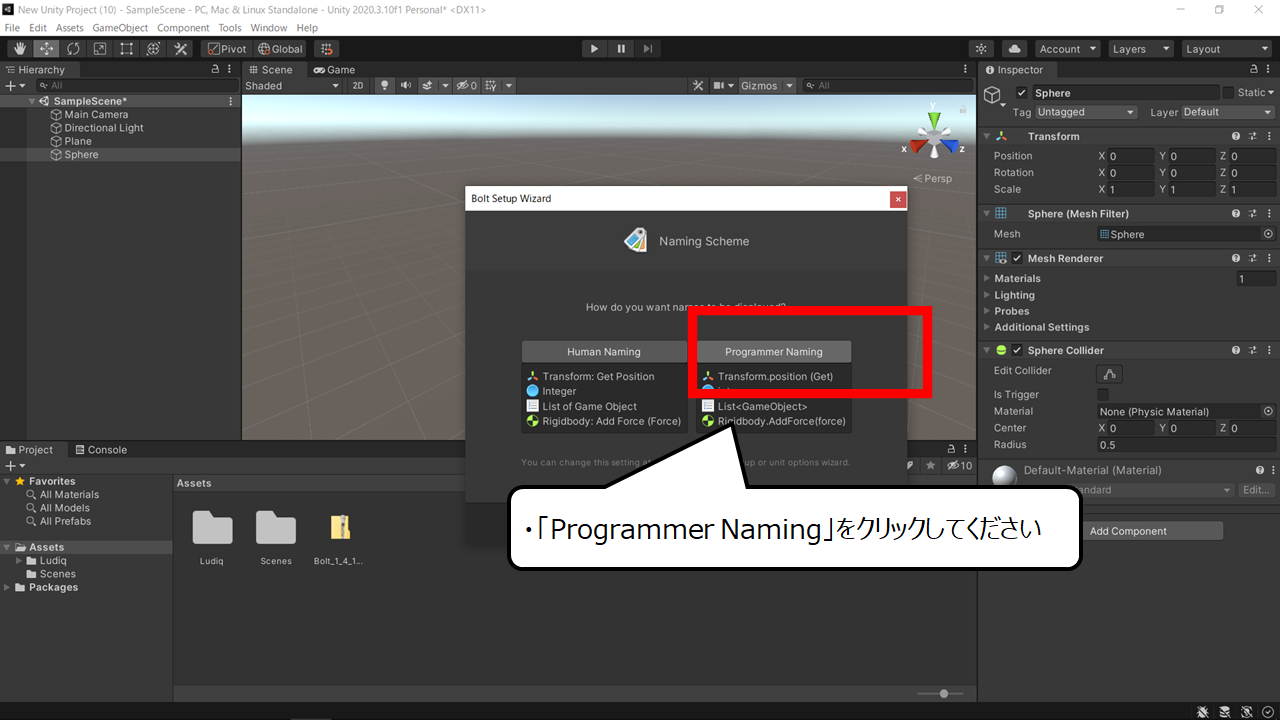Open the Tag Untagged dropdown
This screenshot has width=1280, height=720.
(1085, 112)
